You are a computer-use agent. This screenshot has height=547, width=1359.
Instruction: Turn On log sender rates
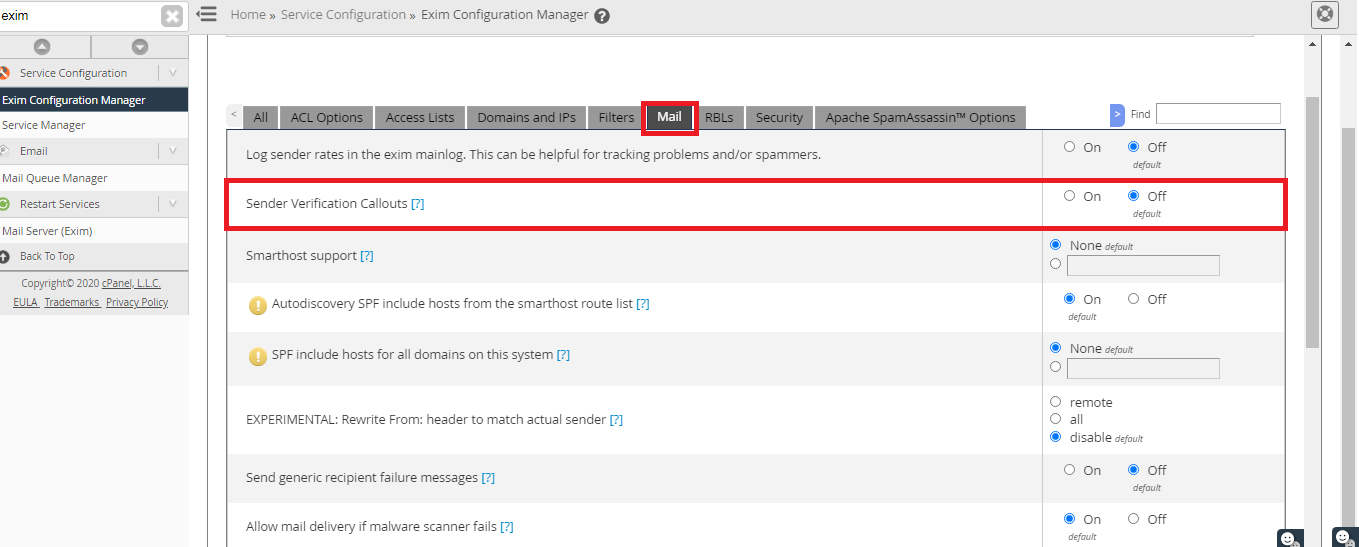coord(1070,147)
